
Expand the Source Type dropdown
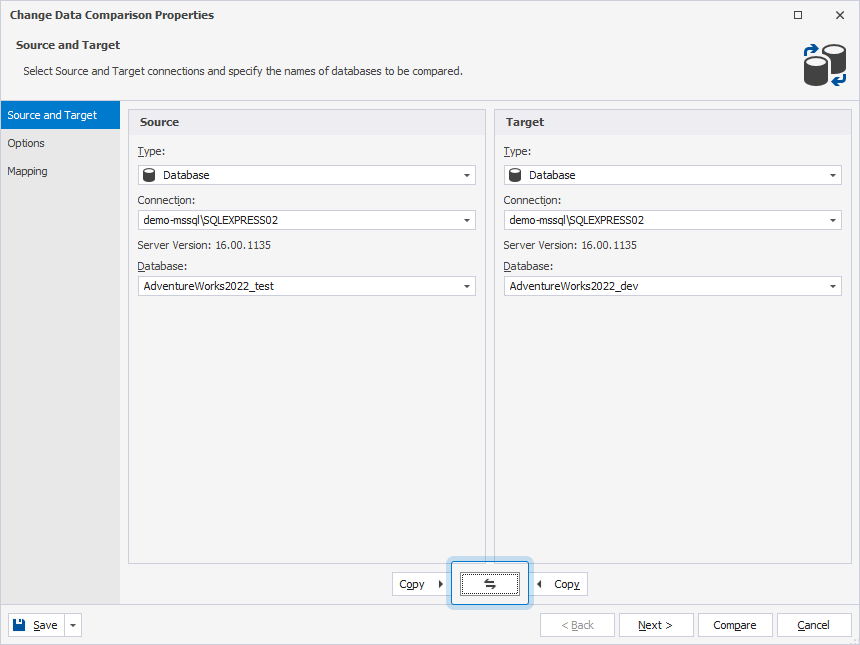466,175
